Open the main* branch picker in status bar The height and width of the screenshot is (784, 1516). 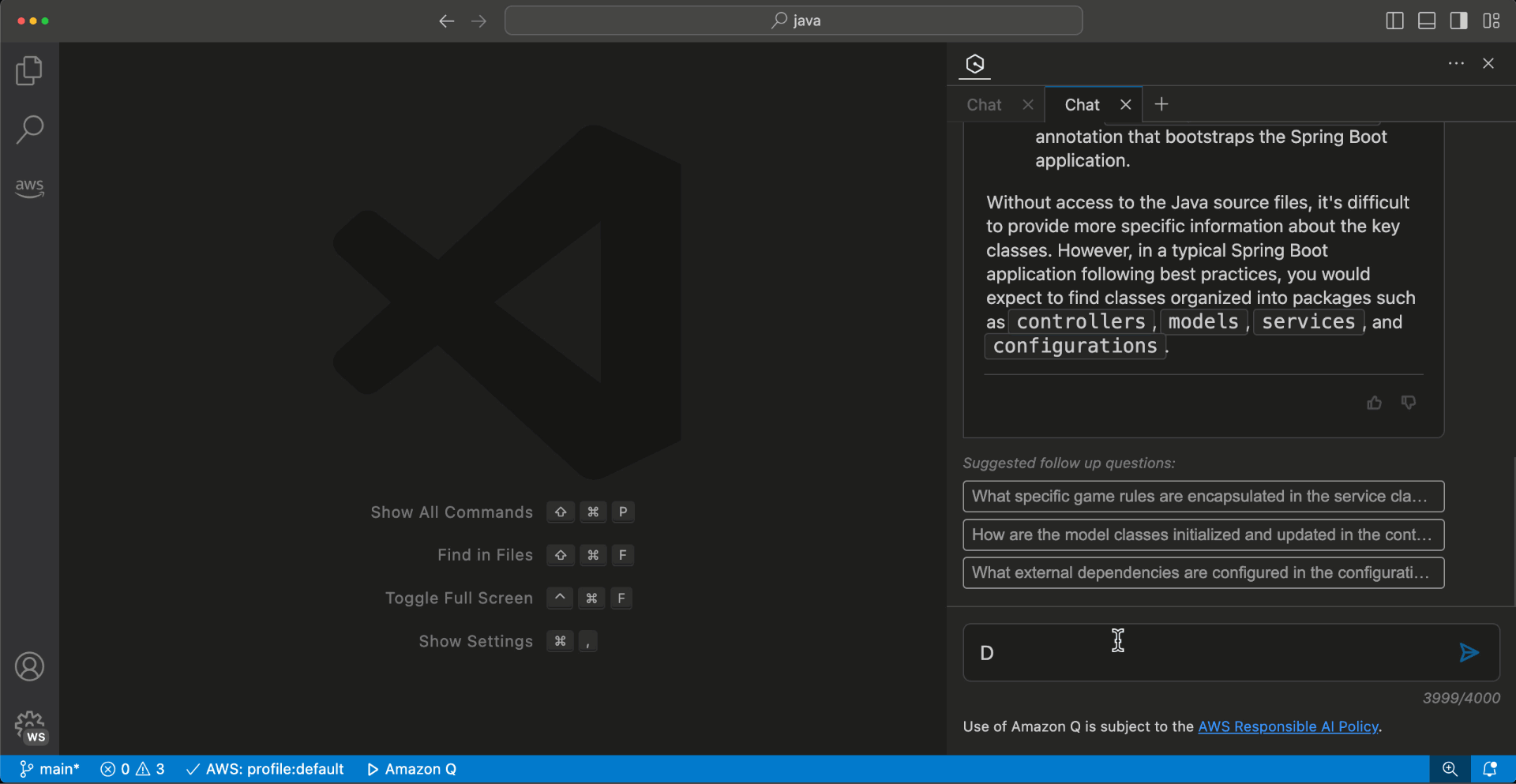pos(50,769)
